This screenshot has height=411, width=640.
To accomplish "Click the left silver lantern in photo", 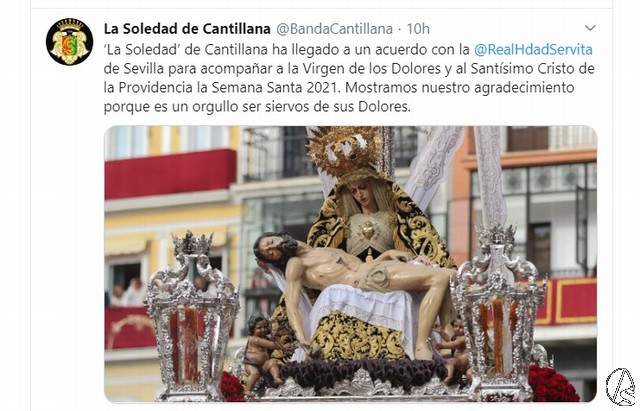I will tap(191, 316).
